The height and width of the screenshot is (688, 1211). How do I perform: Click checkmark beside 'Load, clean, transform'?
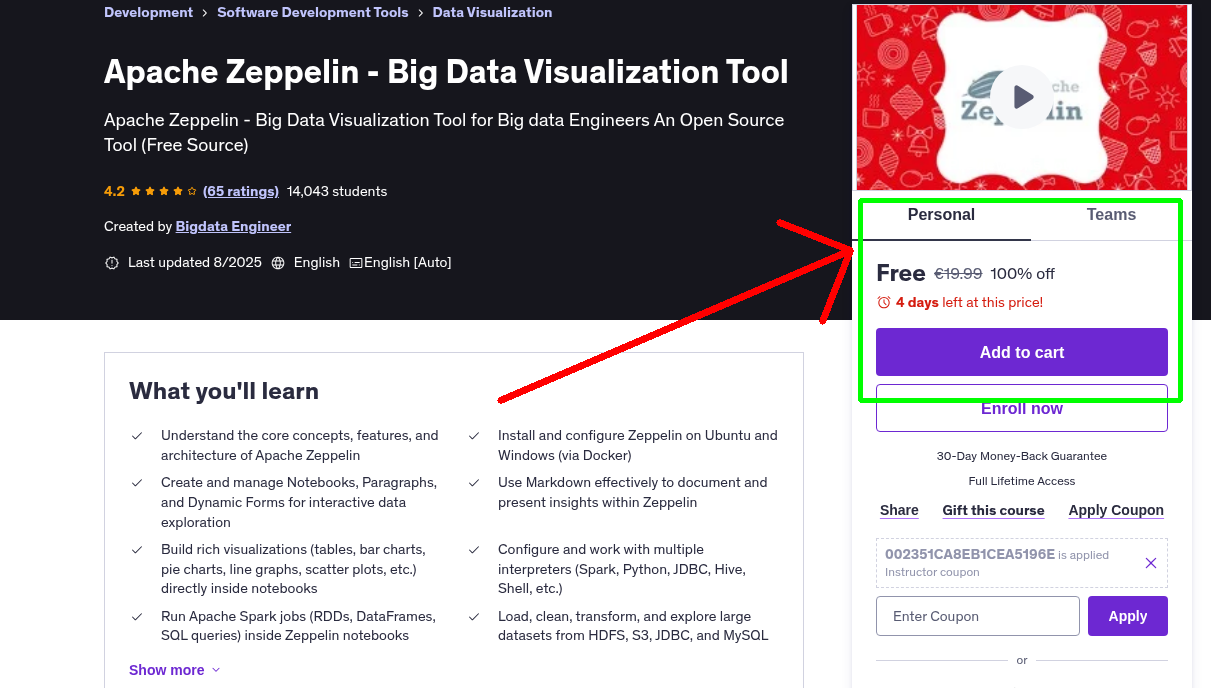click(x=473, y=617)
